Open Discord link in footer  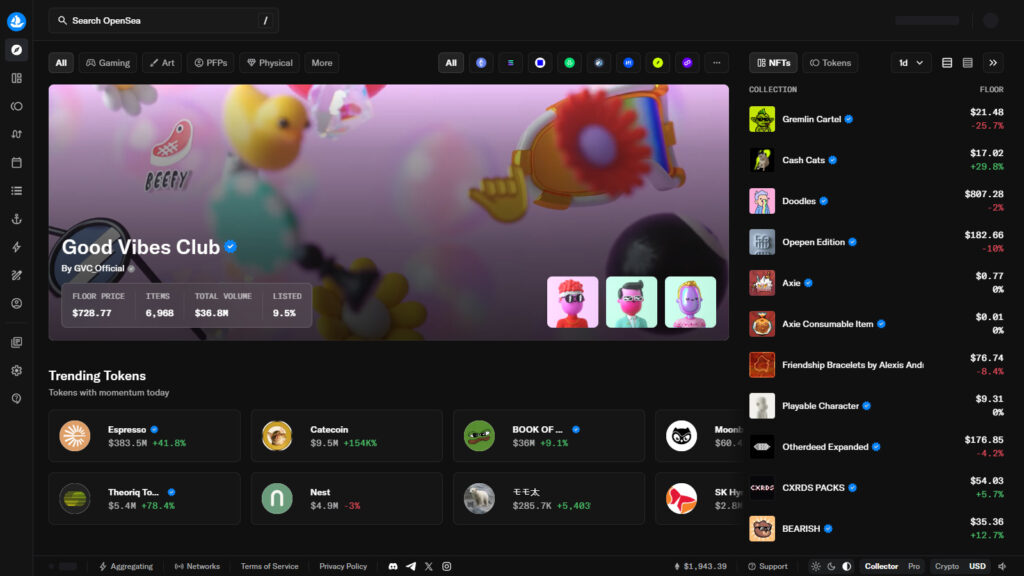pyautogui.click(x=393, y=566)
